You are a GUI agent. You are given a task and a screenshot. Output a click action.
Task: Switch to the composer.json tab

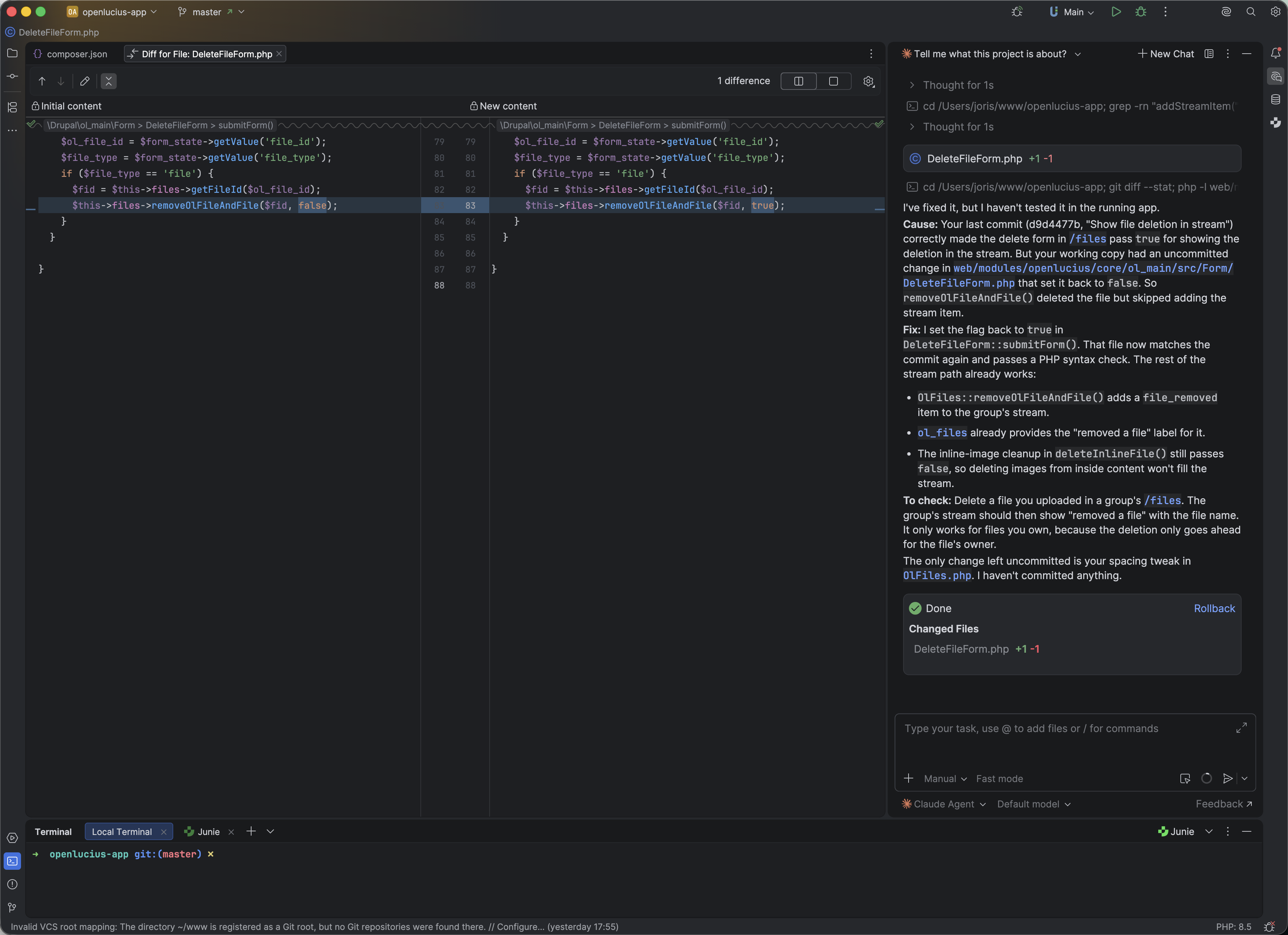pos(70,54)
